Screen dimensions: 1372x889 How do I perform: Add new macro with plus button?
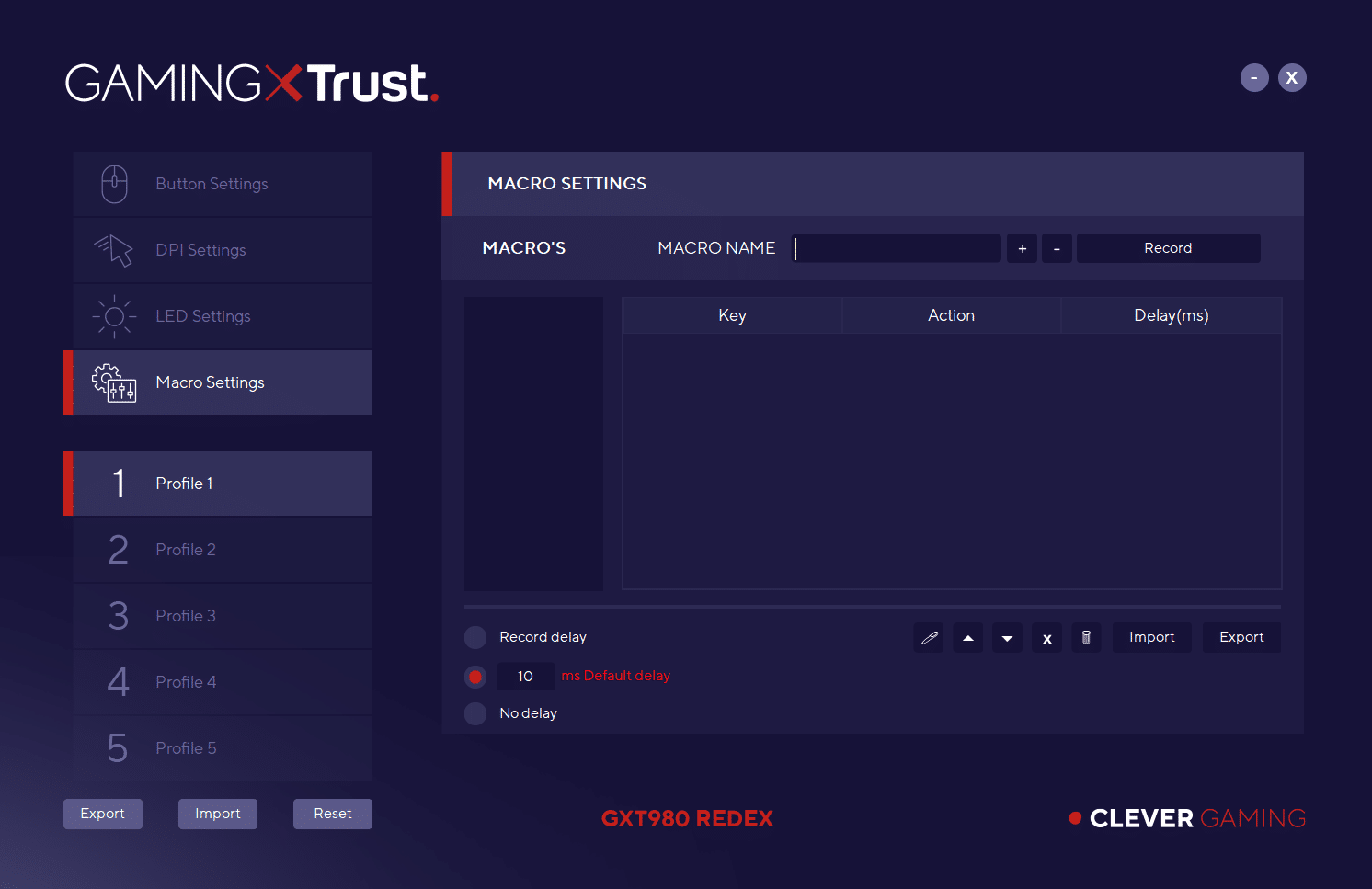pyautogui.click(x=1022, y=248)
